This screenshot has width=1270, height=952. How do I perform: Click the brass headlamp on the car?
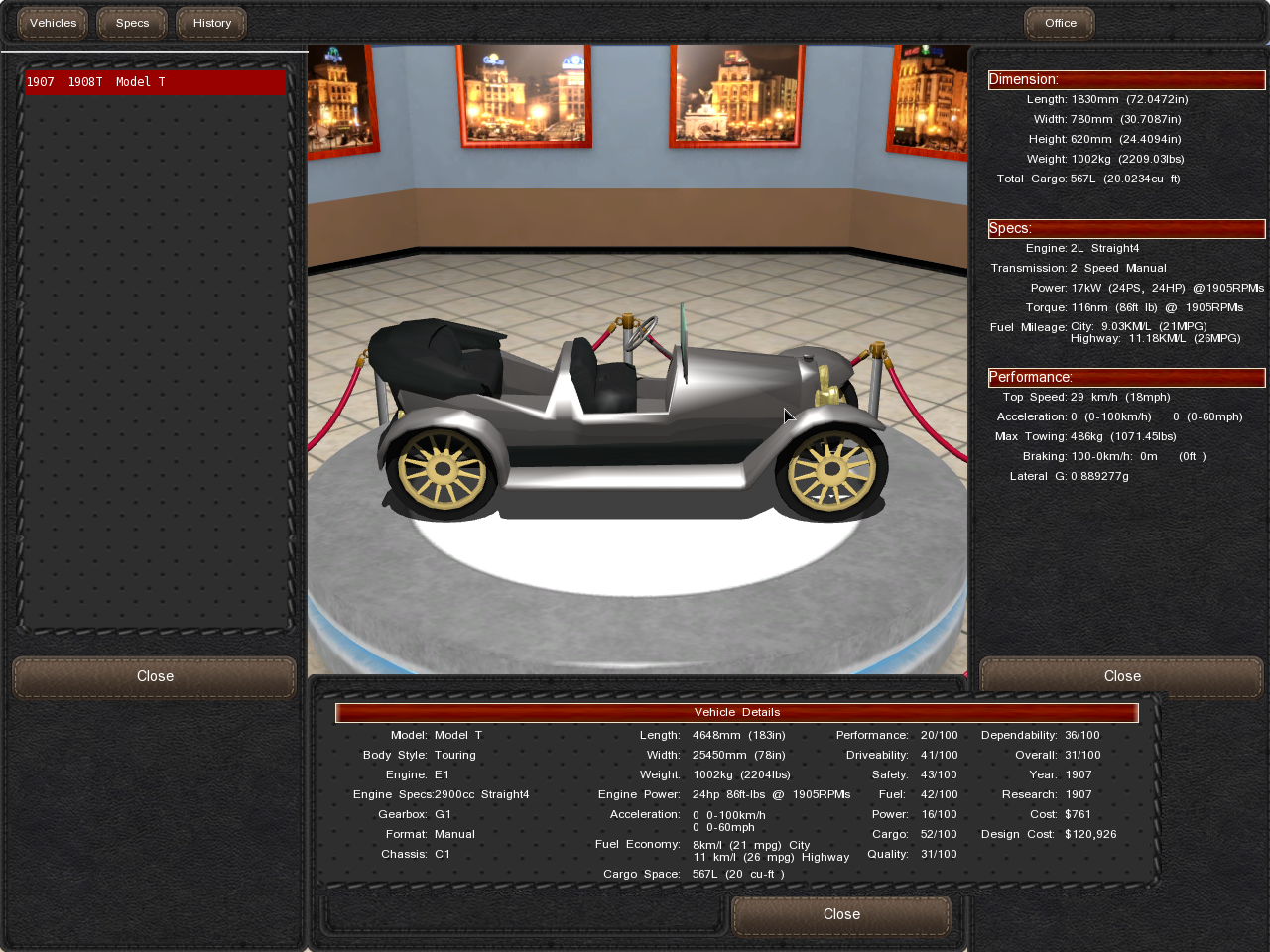(x=825, y=388)
